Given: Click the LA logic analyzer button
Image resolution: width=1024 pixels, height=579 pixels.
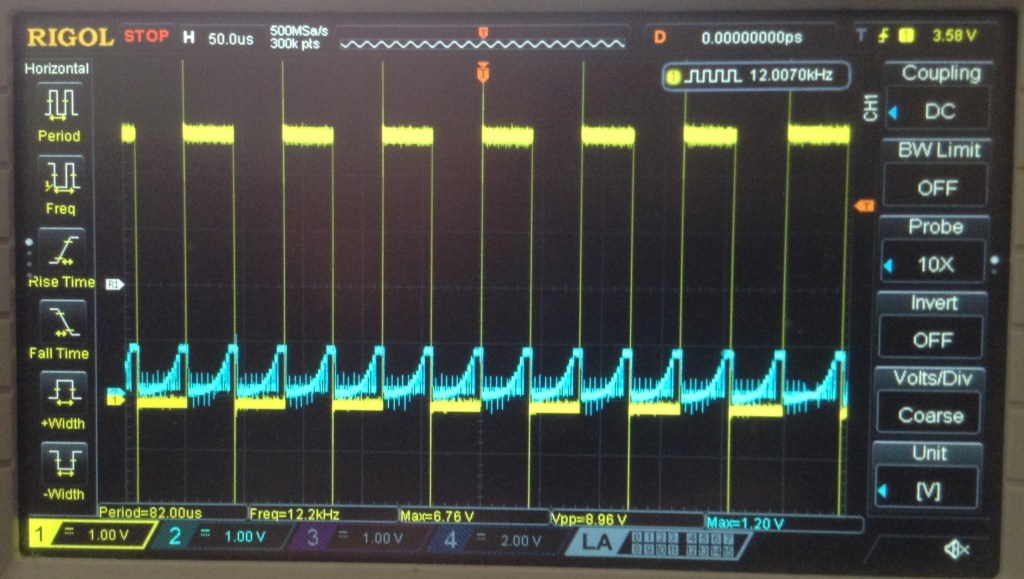Looking at the screenshot, I should coord(598,543).
